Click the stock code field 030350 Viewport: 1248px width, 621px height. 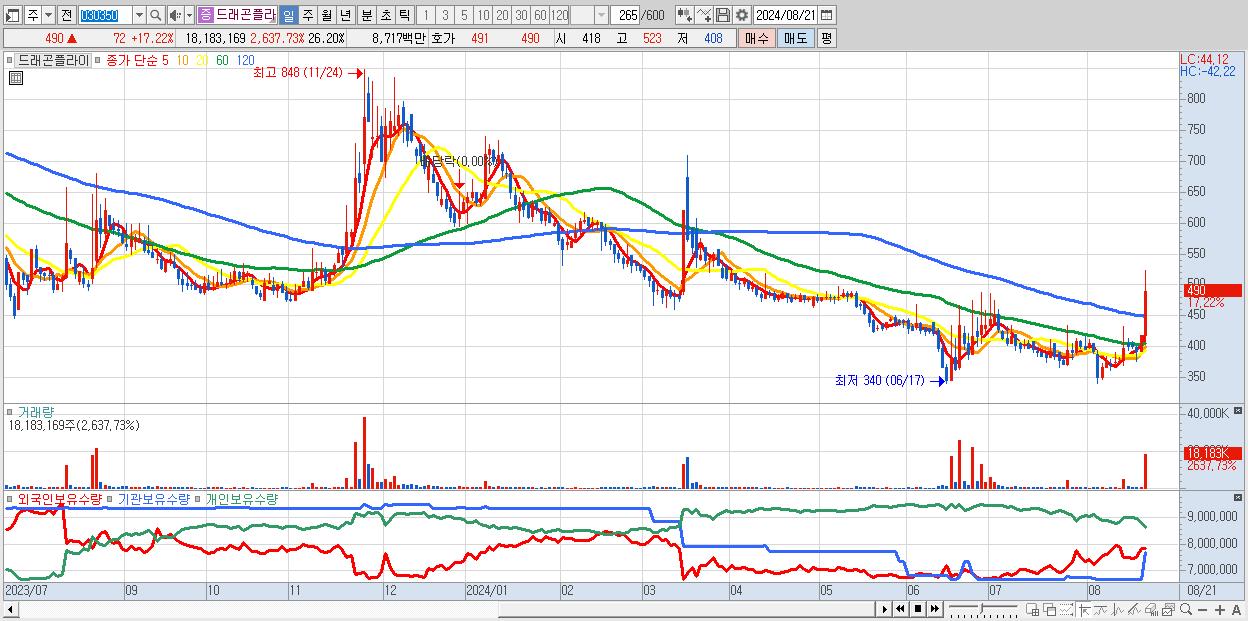pyautogui.click(x=105, y=15)
